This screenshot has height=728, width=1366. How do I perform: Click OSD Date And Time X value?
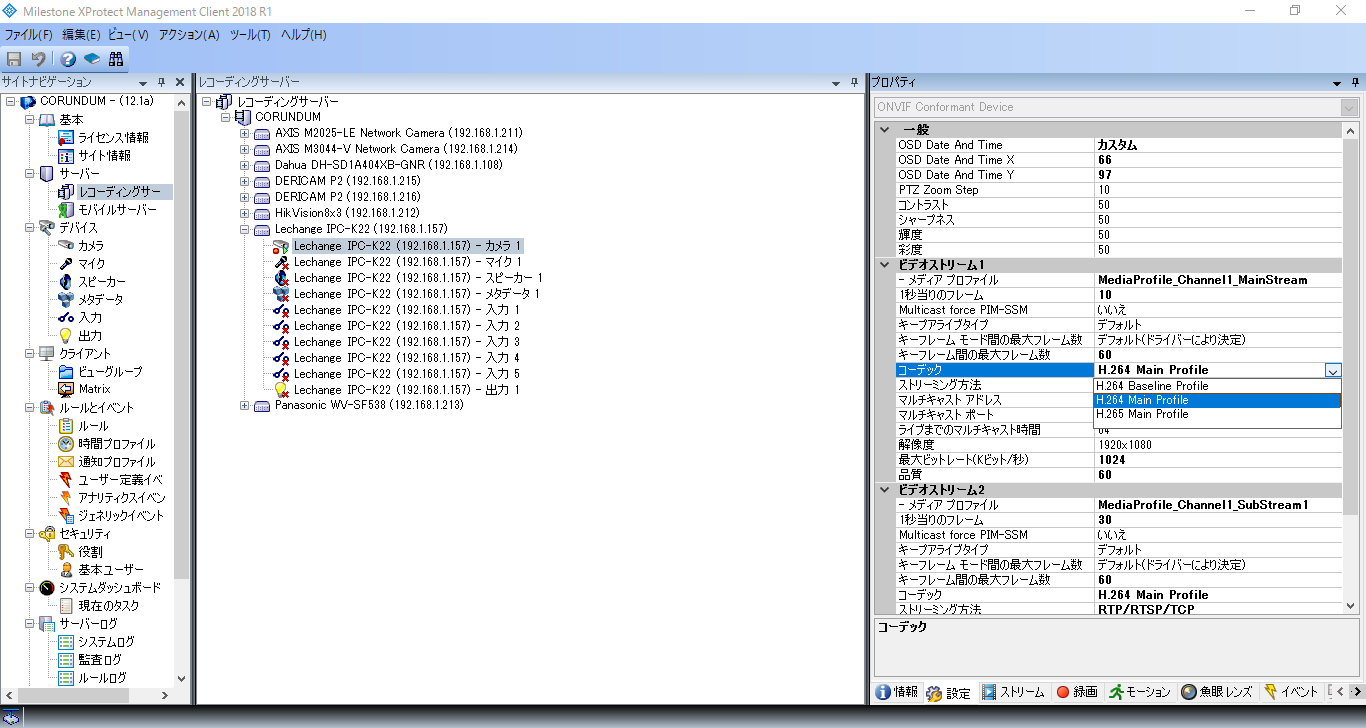pos(1218,160)
